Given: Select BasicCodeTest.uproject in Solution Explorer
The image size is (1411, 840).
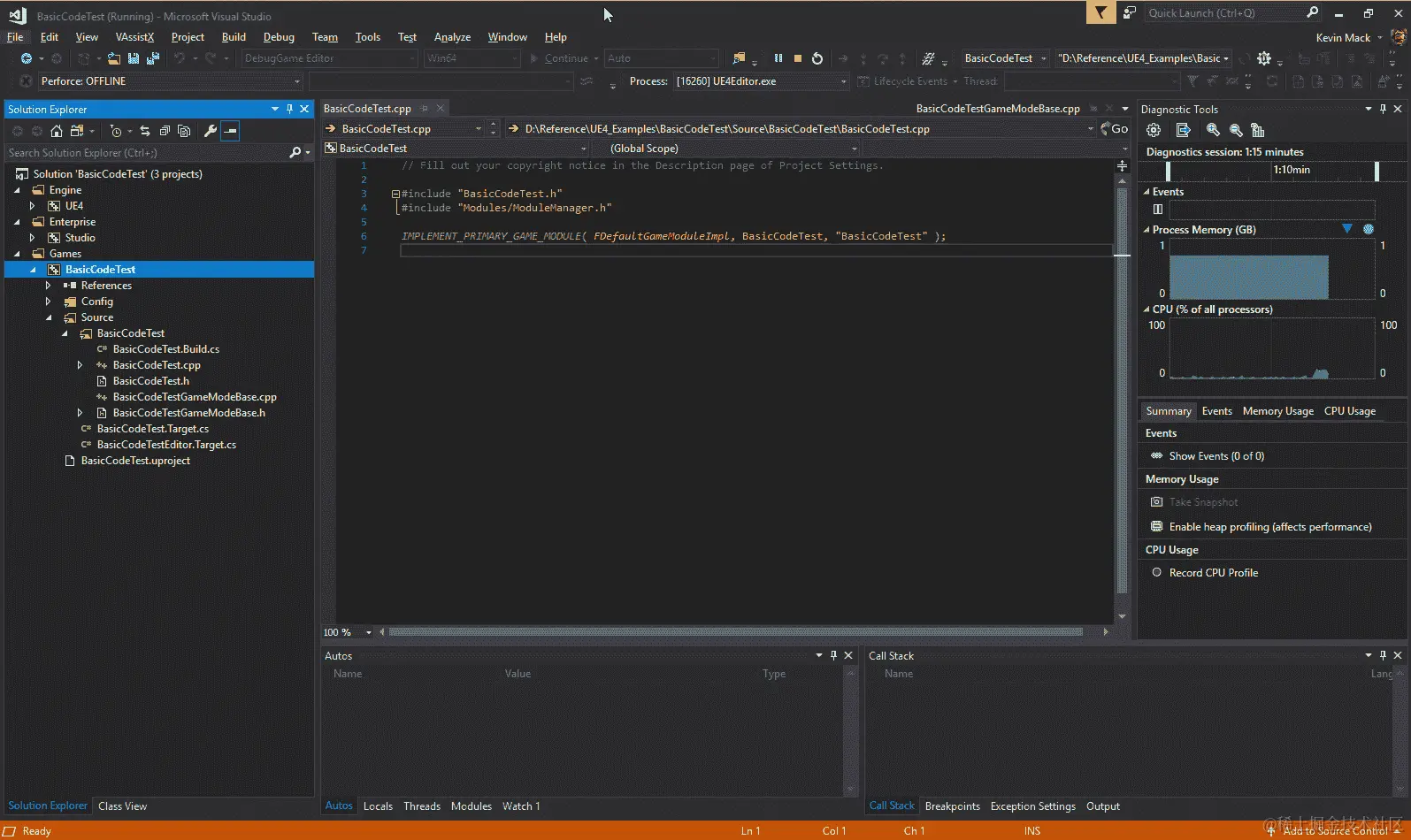Looking at the screenshot, I should [135, 461].
